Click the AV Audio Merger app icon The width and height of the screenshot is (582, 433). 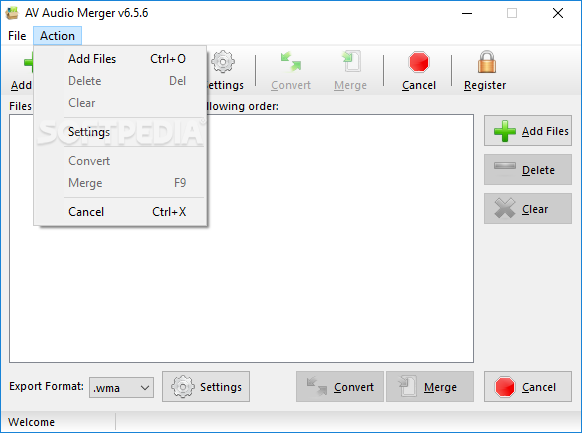12,13
